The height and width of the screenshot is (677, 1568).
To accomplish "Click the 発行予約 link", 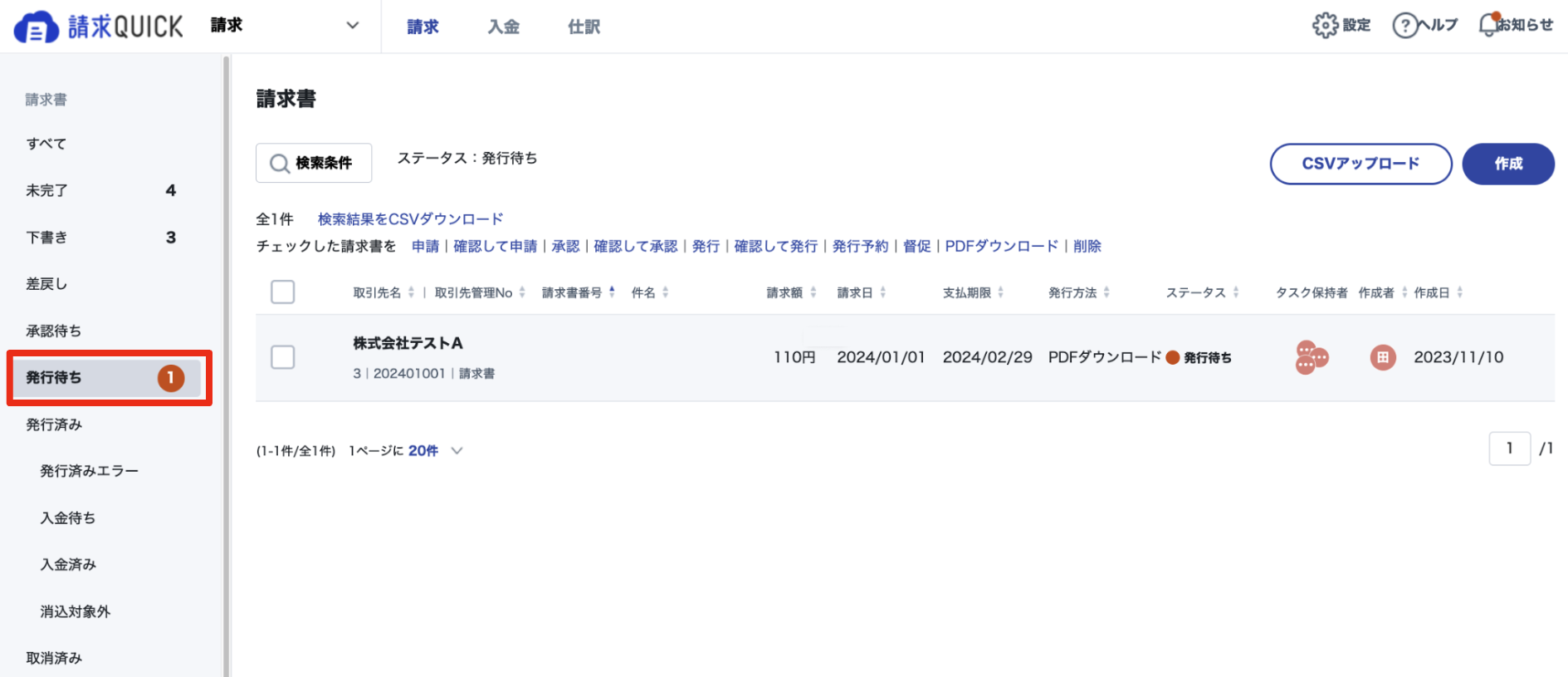I will click(x=860, y=247).
